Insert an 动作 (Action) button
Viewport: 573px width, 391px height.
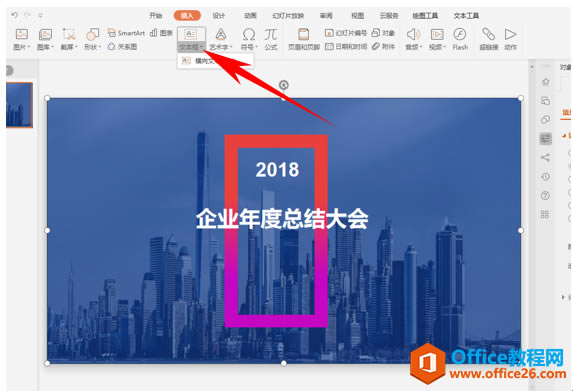(510, 39)
